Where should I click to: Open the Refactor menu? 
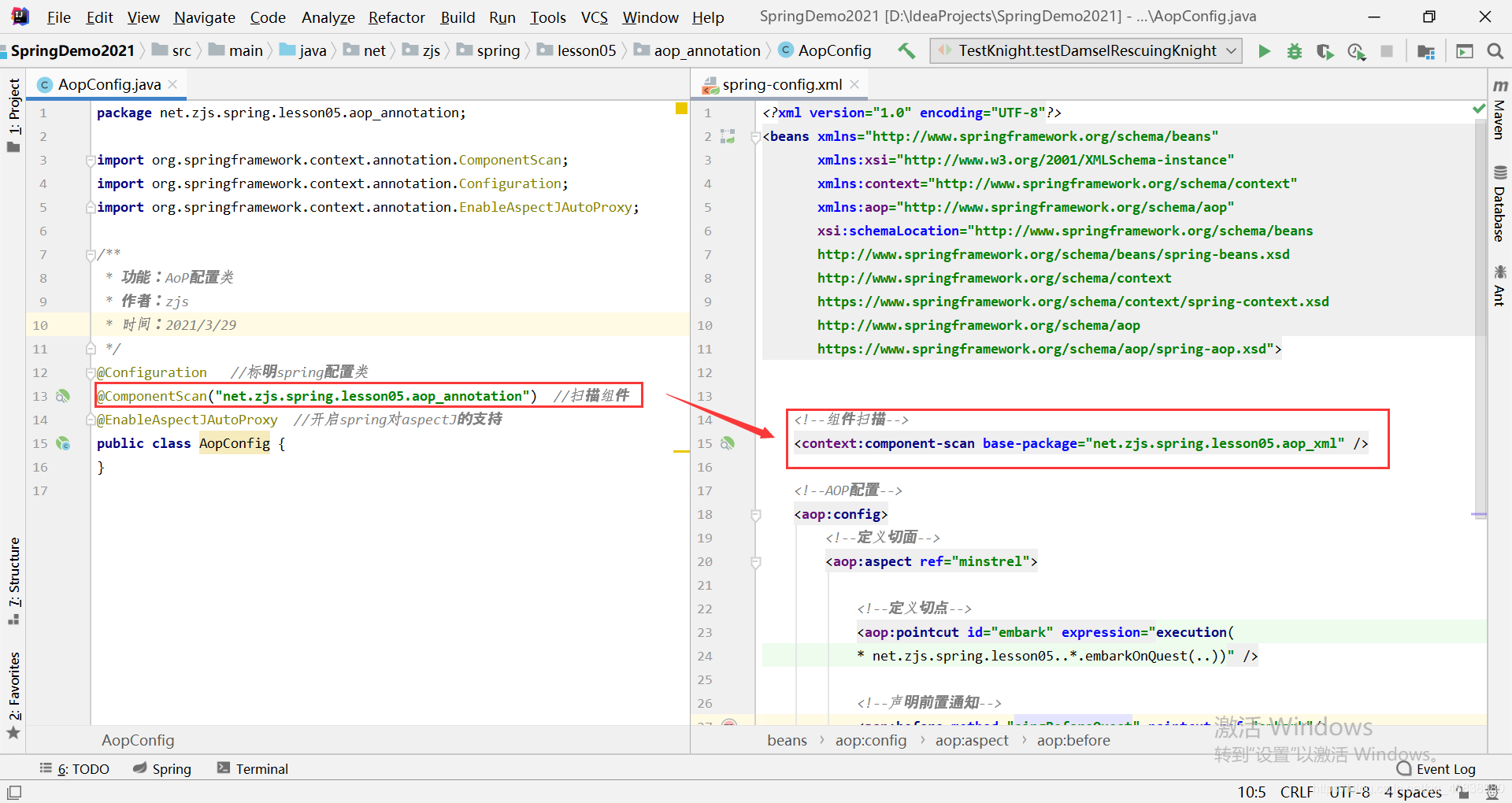pyautogui.click(x=396, y=17)
